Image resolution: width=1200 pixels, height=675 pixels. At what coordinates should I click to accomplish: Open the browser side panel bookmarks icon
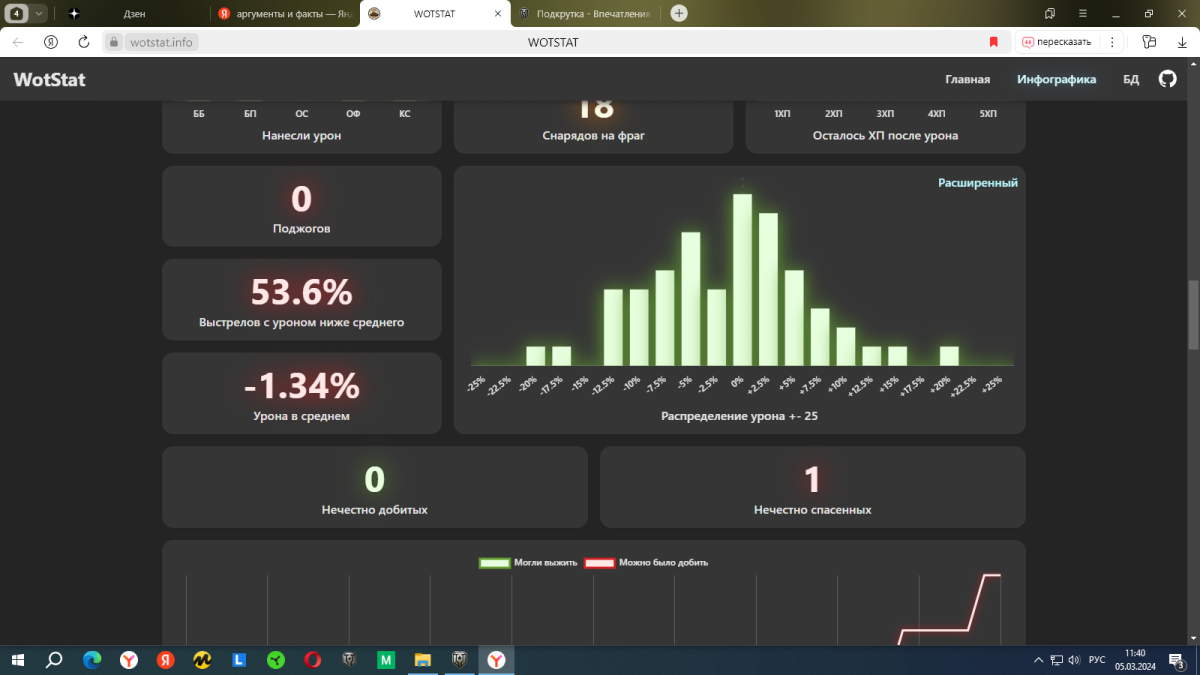click(x=1049, y=13)
